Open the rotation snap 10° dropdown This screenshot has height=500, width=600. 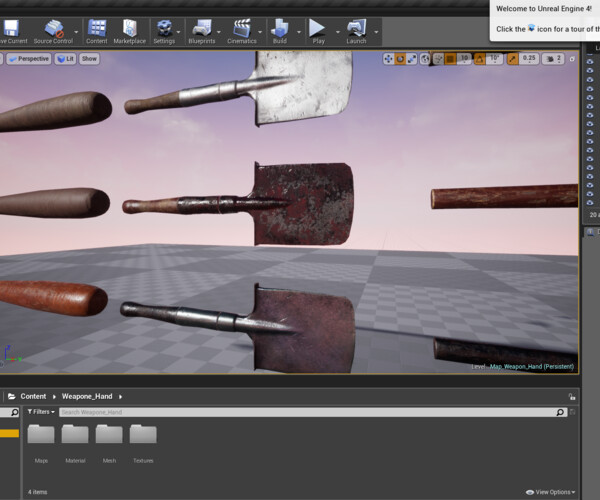[x=494, y=59]
